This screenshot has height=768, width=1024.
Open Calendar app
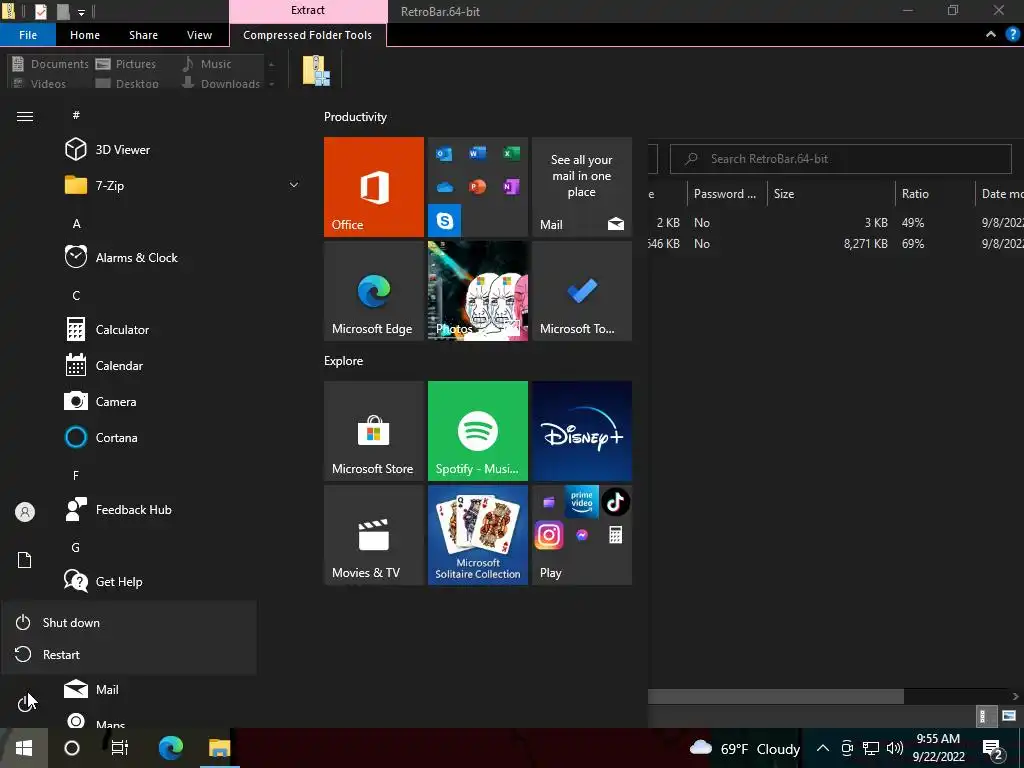click(x=104, y=366)
